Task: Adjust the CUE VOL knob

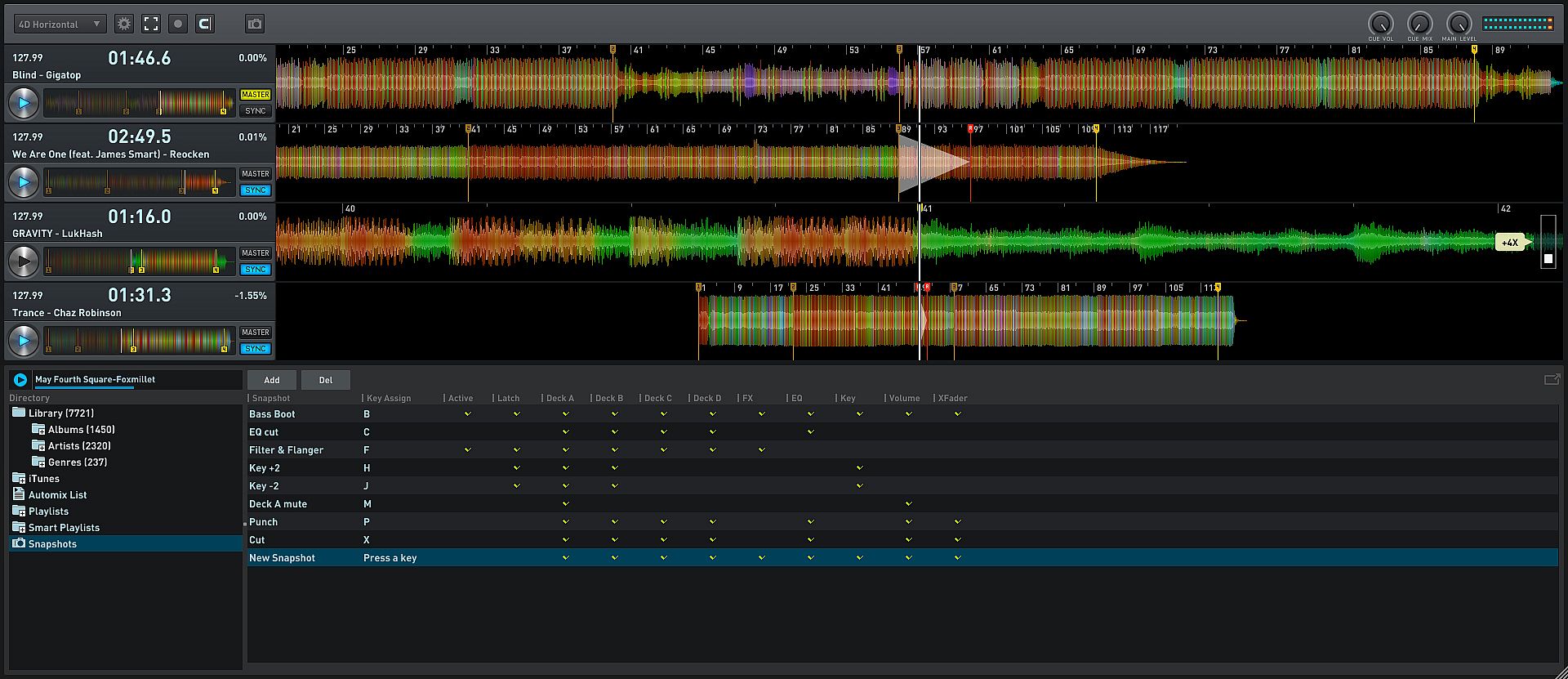Action: tap(1380, 23)
